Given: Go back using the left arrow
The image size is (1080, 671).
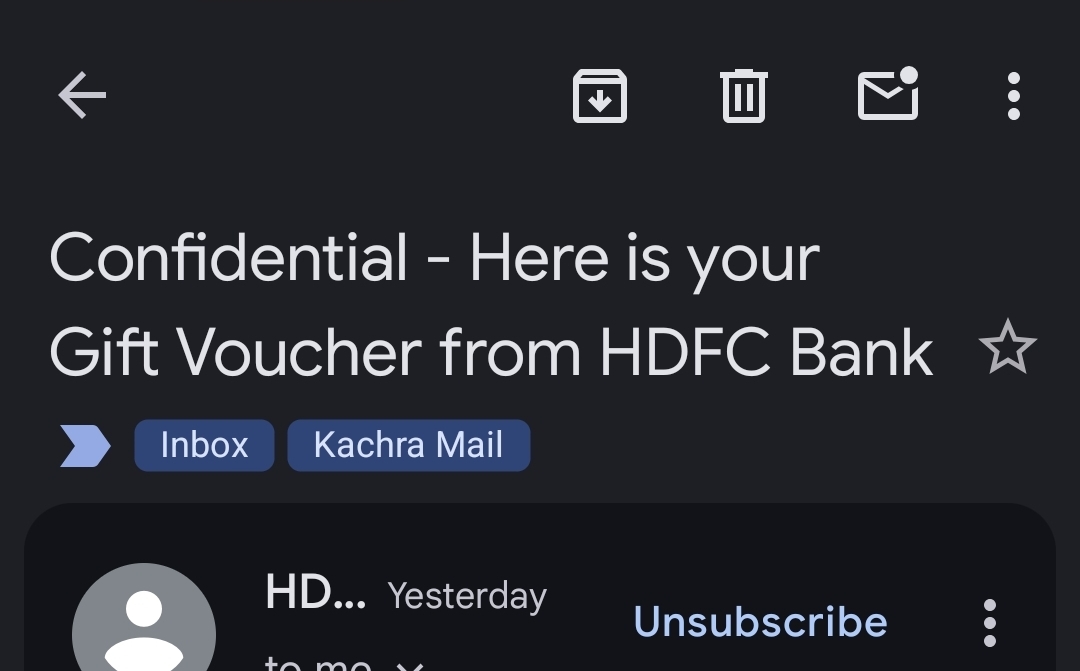Looking at the screenshot, I should click(82, 95).
